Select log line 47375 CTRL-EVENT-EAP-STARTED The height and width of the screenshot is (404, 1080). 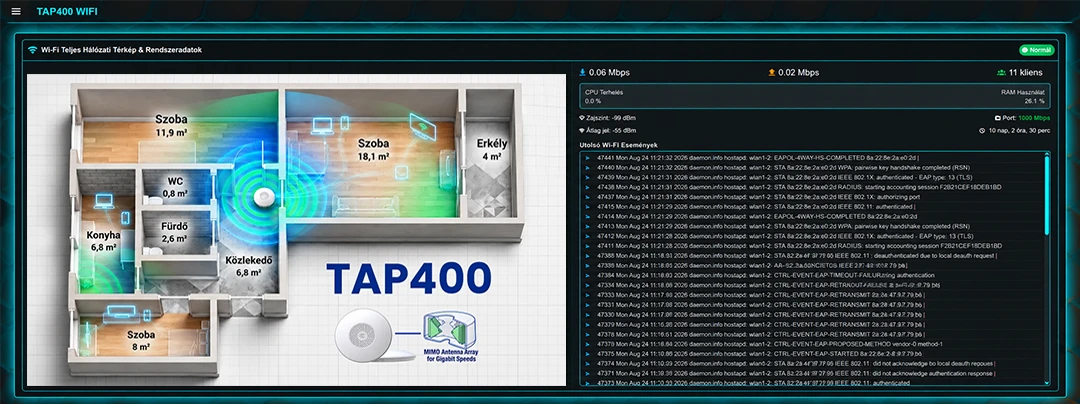(x=761, y=354)
